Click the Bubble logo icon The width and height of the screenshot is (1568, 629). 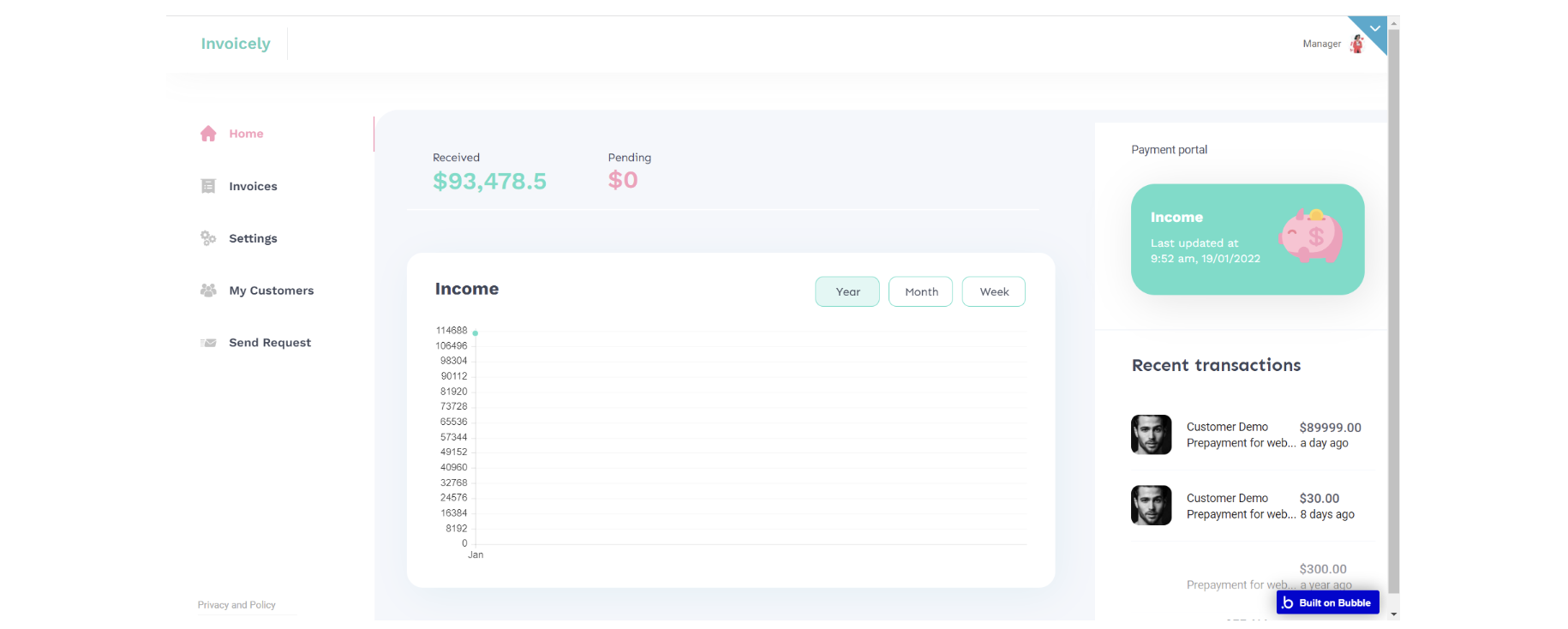coord(1287,602)
